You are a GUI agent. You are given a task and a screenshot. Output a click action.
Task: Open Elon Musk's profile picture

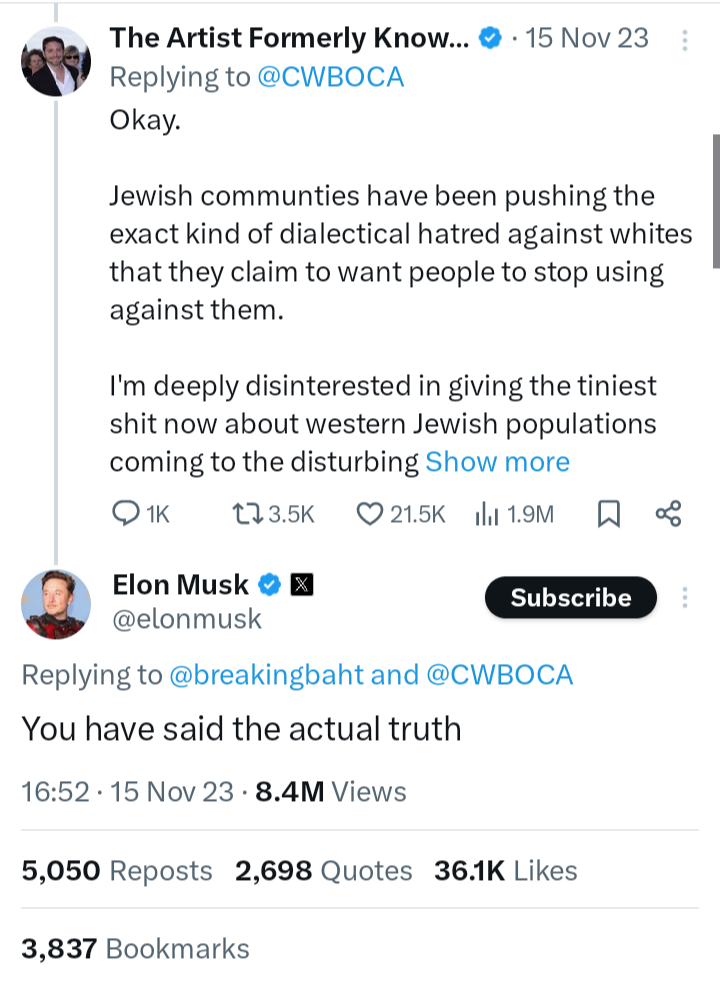coord(56,604)
